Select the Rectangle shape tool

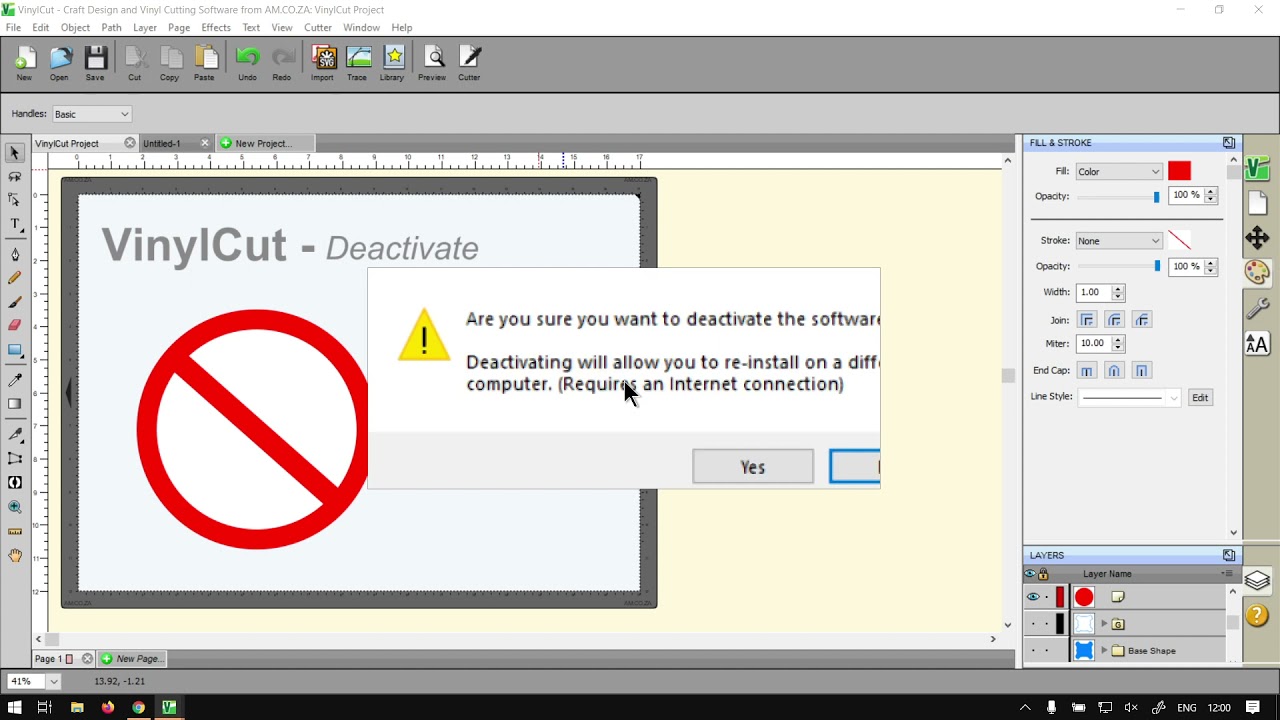click(x=15, y=350)
